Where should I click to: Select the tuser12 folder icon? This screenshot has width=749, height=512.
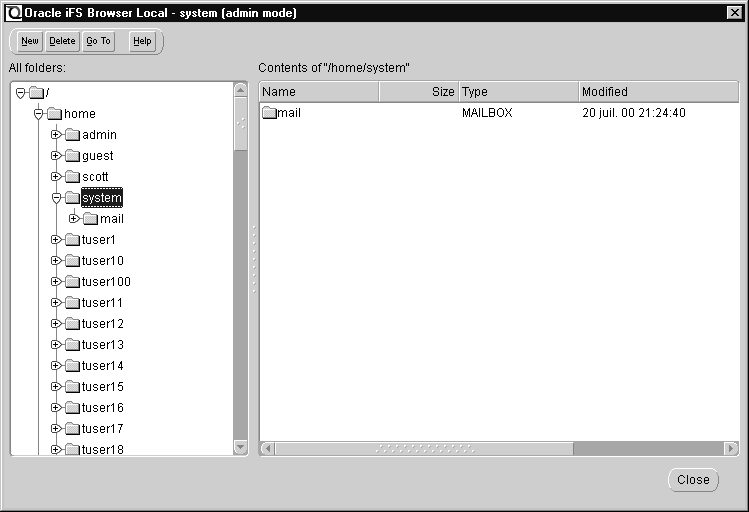(72, 324)
